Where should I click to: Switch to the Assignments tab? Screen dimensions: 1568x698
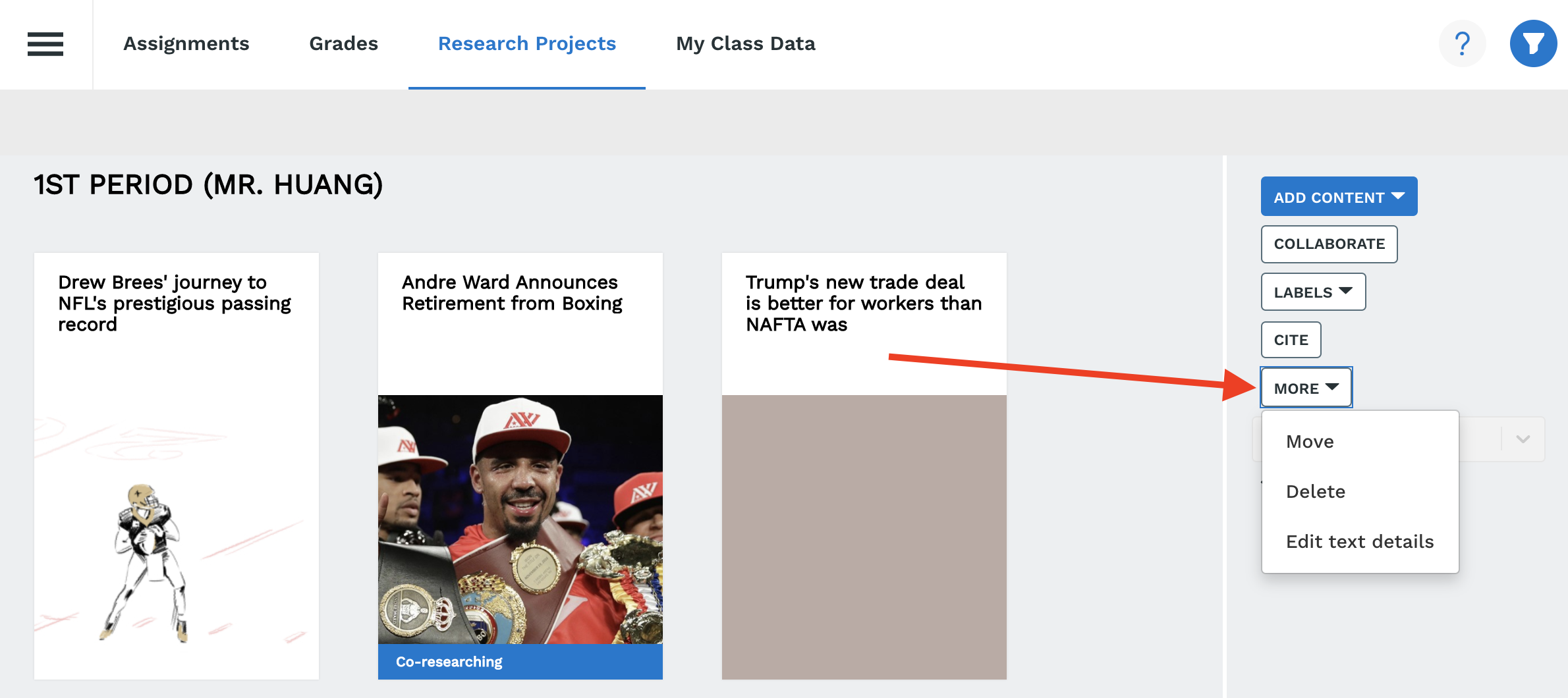click(186, 44)
